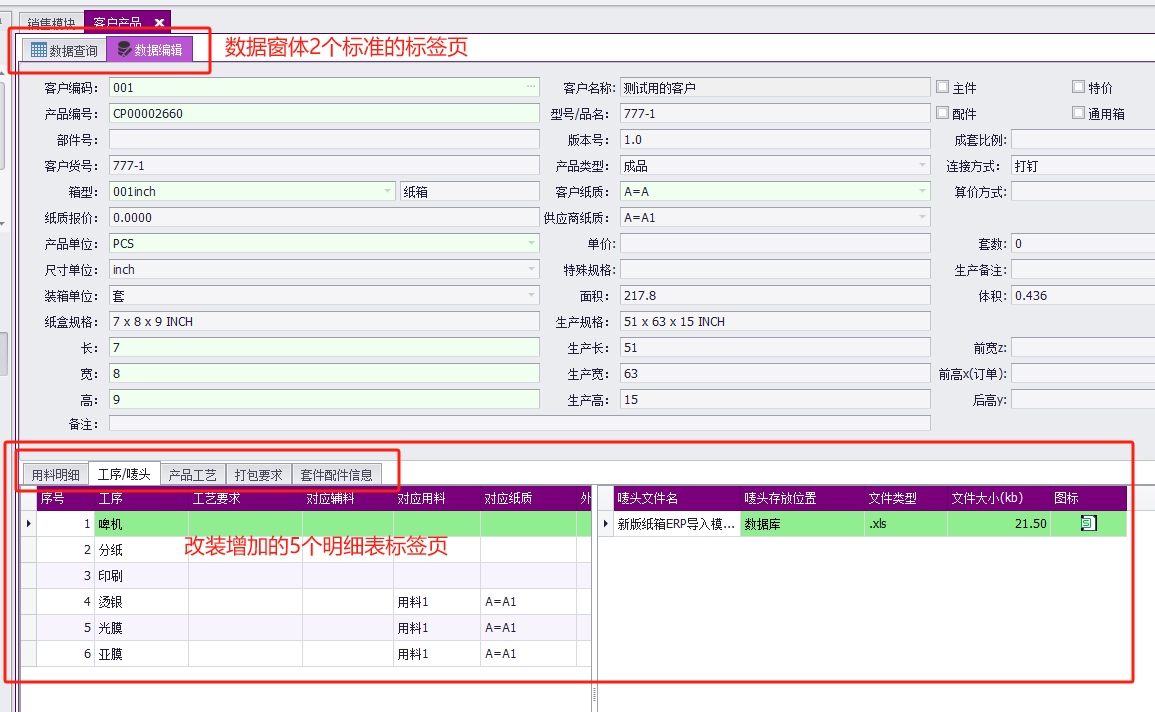Click the 宽 field with value 8
The width and height of the screenshot is (1155, 712).
[324, 373]
